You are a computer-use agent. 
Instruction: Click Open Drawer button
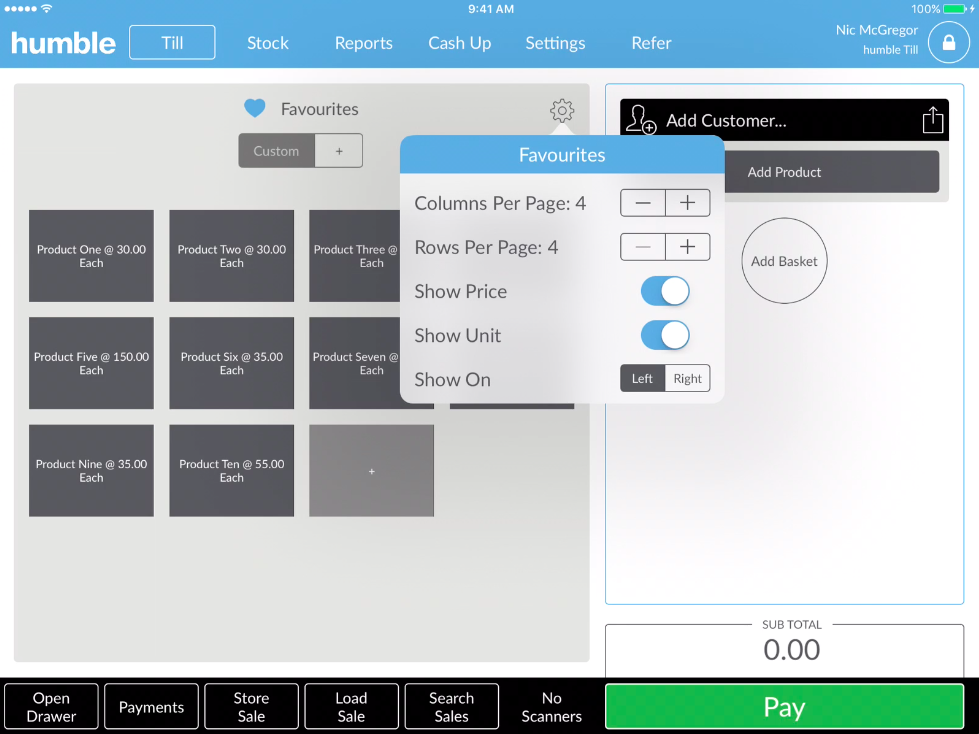pos(51,707)
